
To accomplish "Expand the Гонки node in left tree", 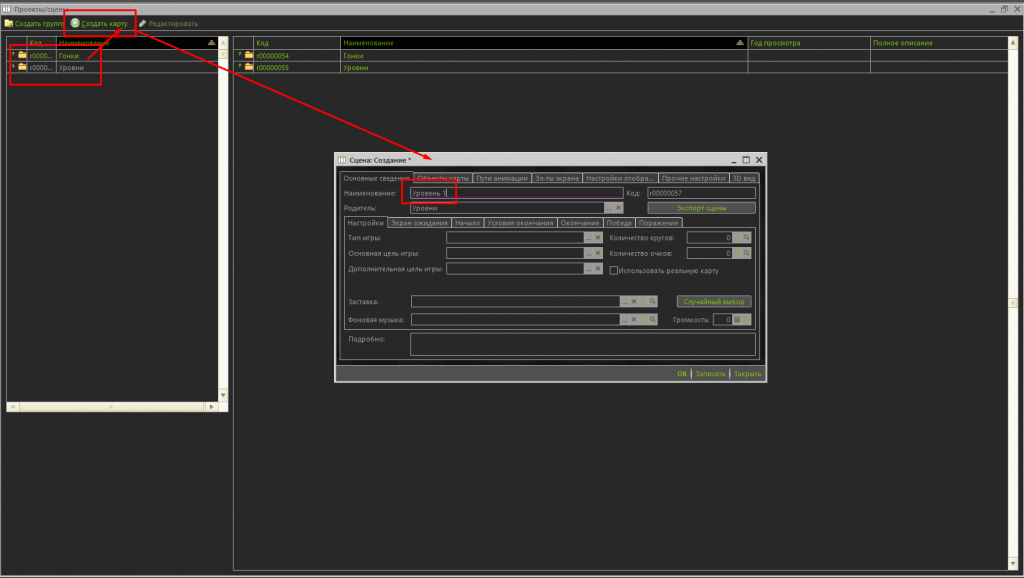I will [x=13, y=54].
